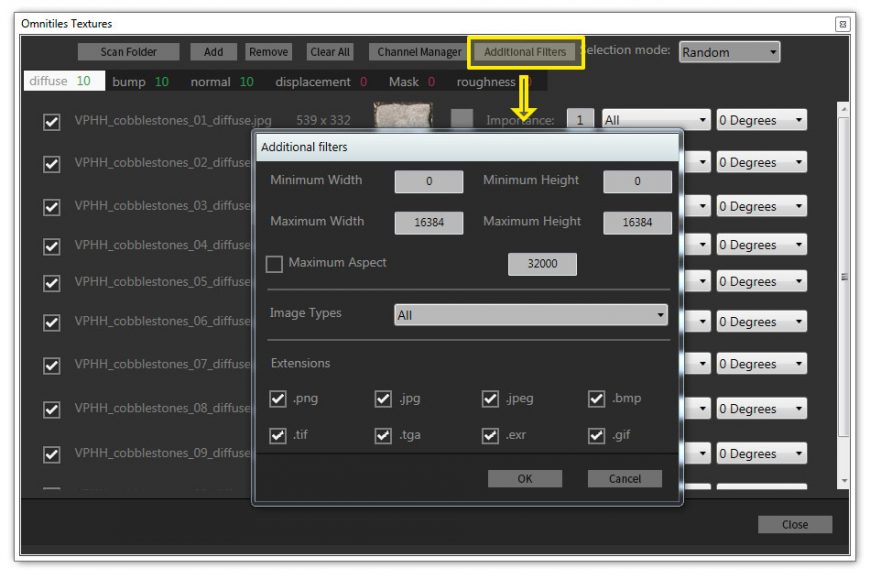The width and height of the screenshot is (870, 579).
Task: Click Remove to delete selected texture
Action: [268, 52]
